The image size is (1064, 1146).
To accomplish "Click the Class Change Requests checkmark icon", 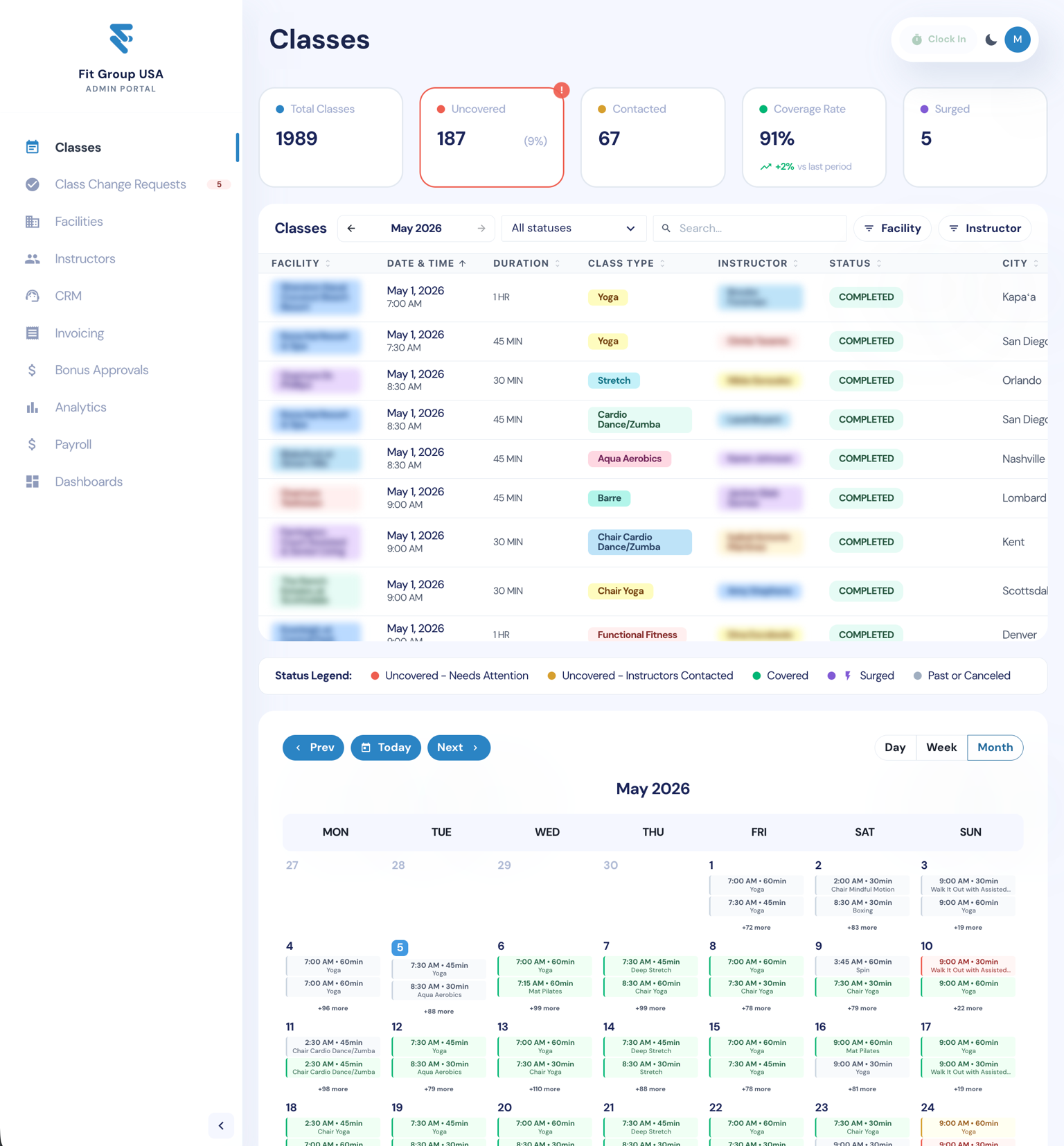I will tap(33, 184).
